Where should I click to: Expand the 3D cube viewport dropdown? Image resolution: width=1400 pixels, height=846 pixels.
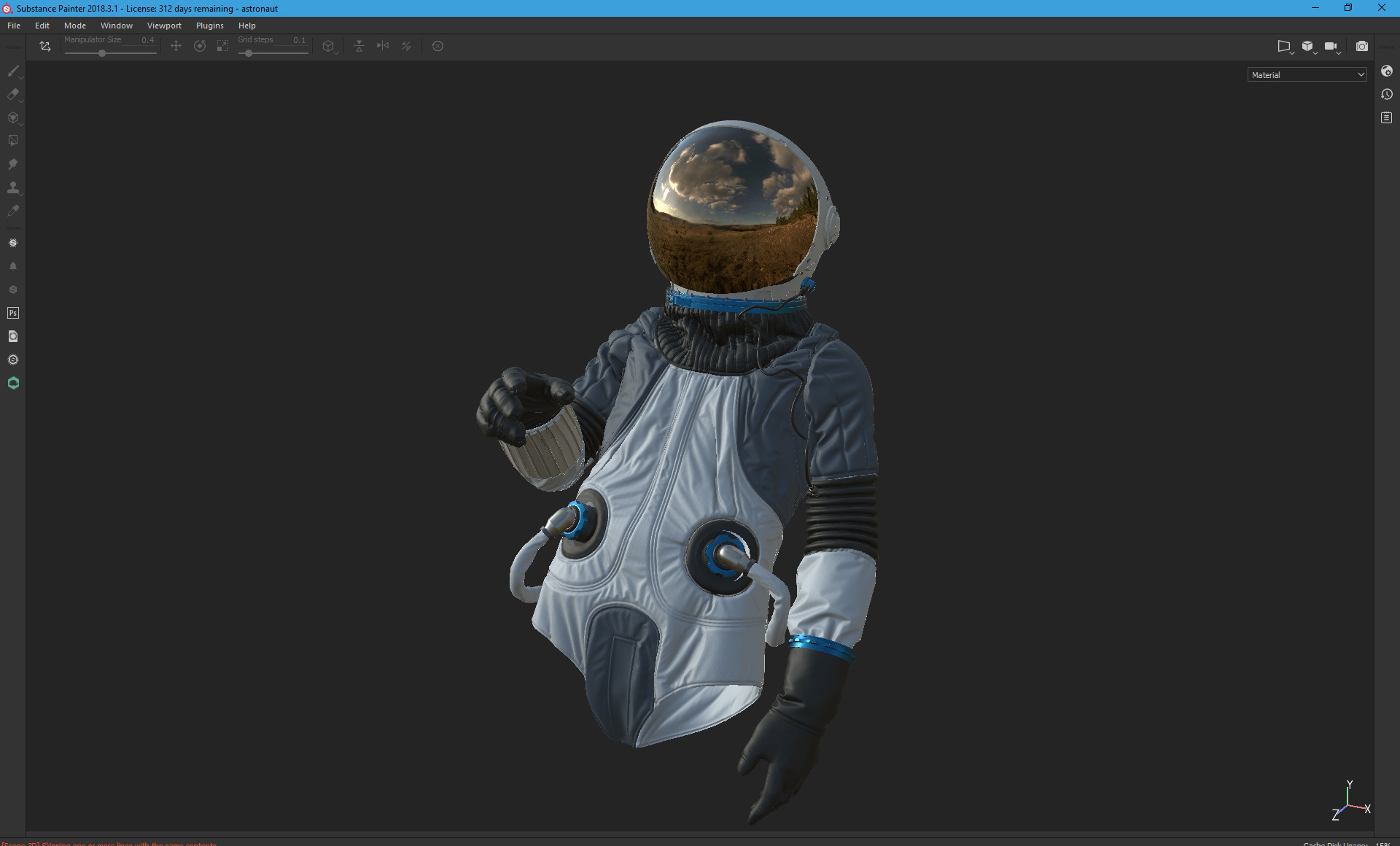point(1309,47)
